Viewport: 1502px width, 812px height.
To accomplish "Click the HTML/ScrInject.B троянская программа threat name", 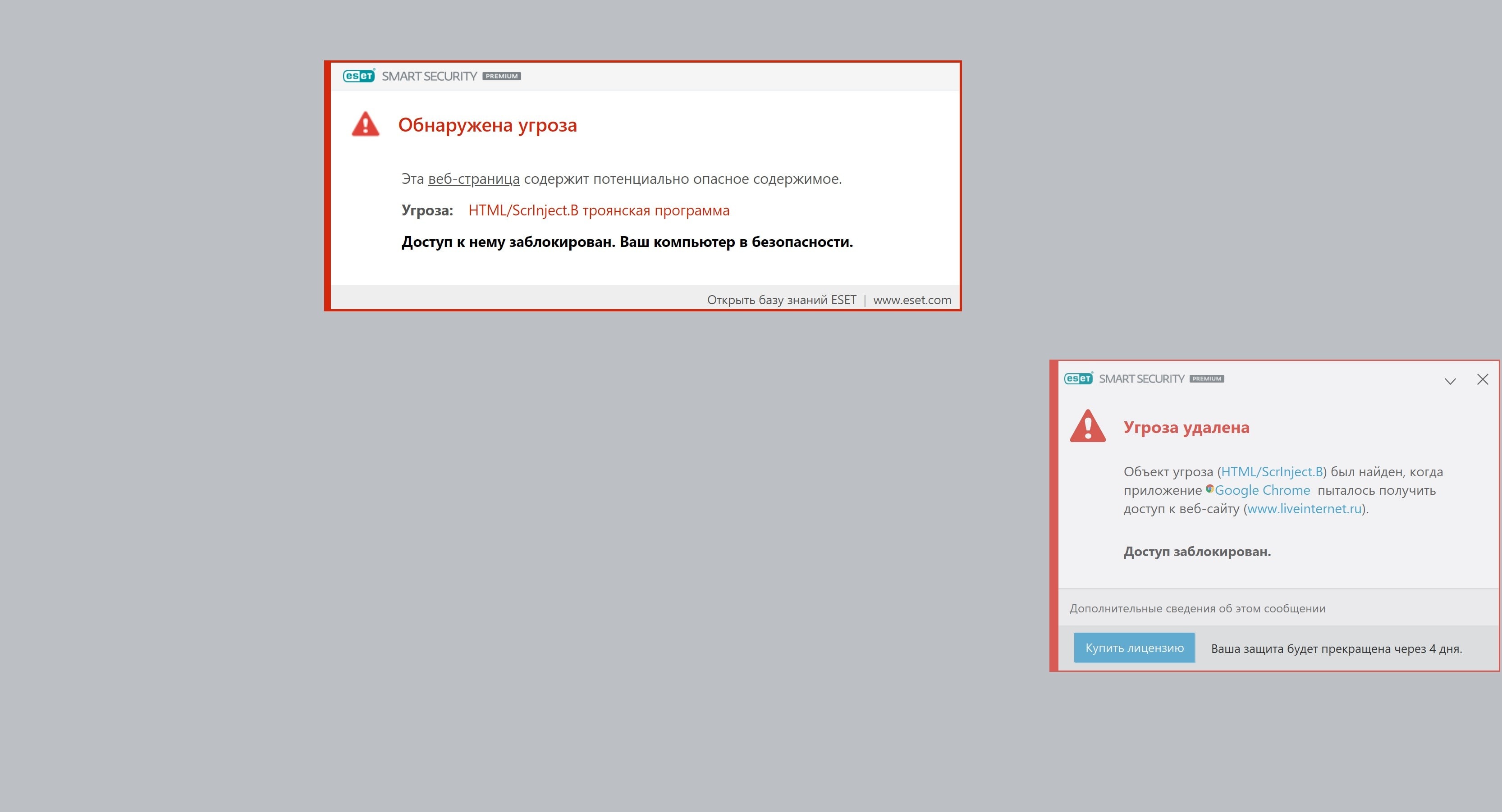I will (x=598, y=210).
